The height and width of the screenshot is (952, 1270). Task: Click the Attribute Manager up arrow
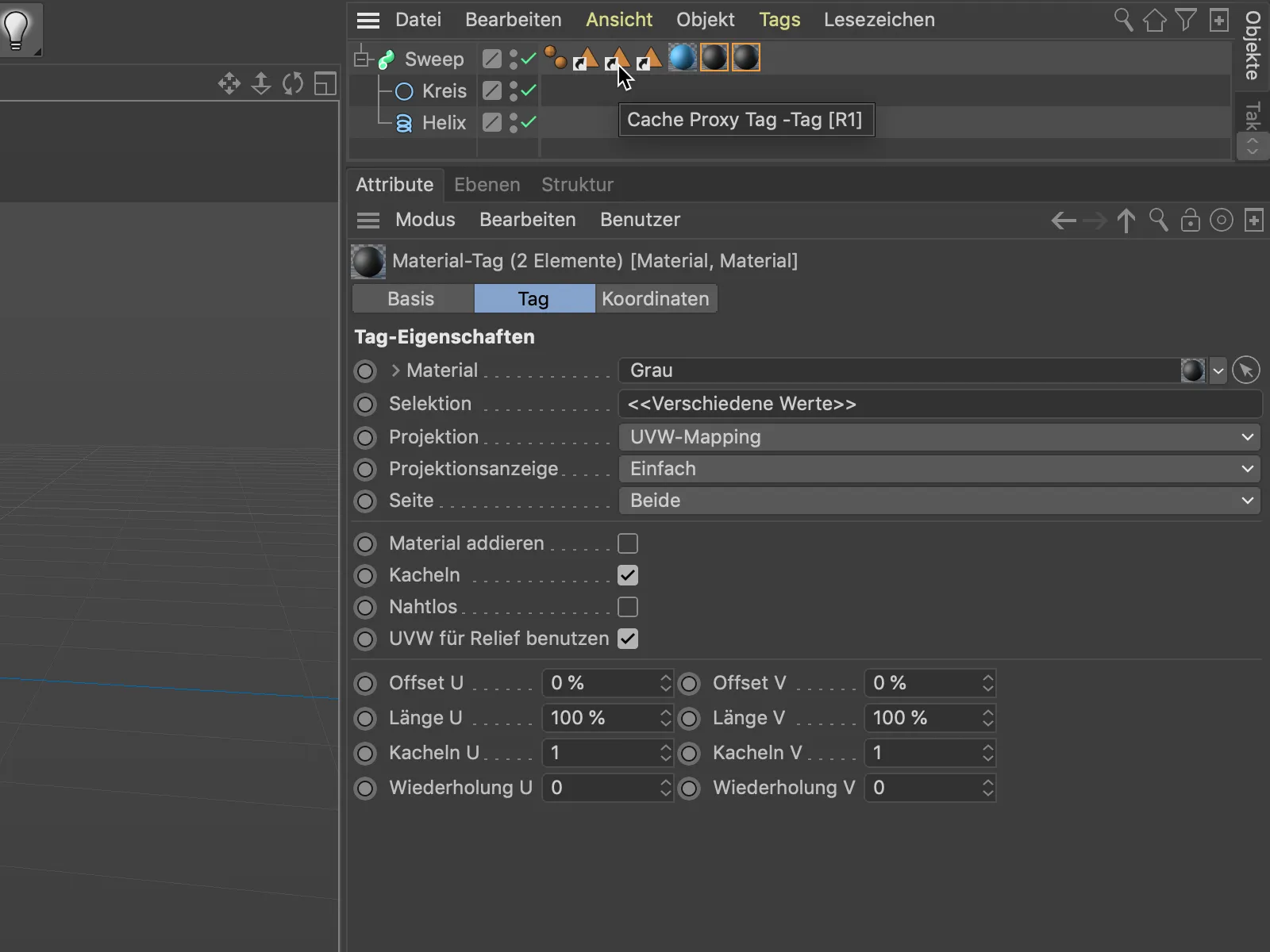pos(1126,221)
